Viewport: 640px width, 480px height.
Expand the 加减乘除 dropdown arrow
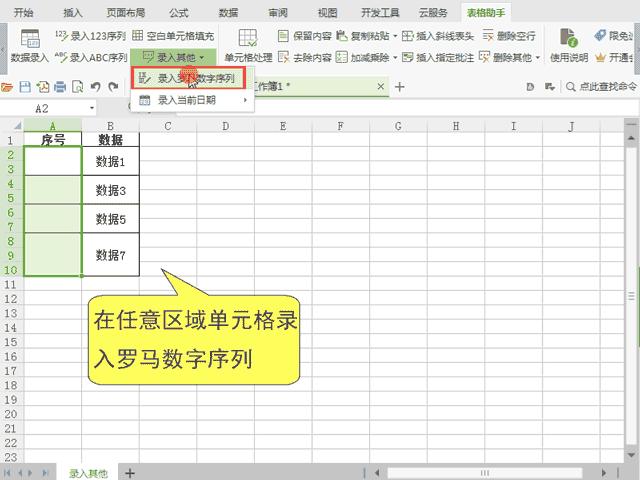(x=395, y=58)
